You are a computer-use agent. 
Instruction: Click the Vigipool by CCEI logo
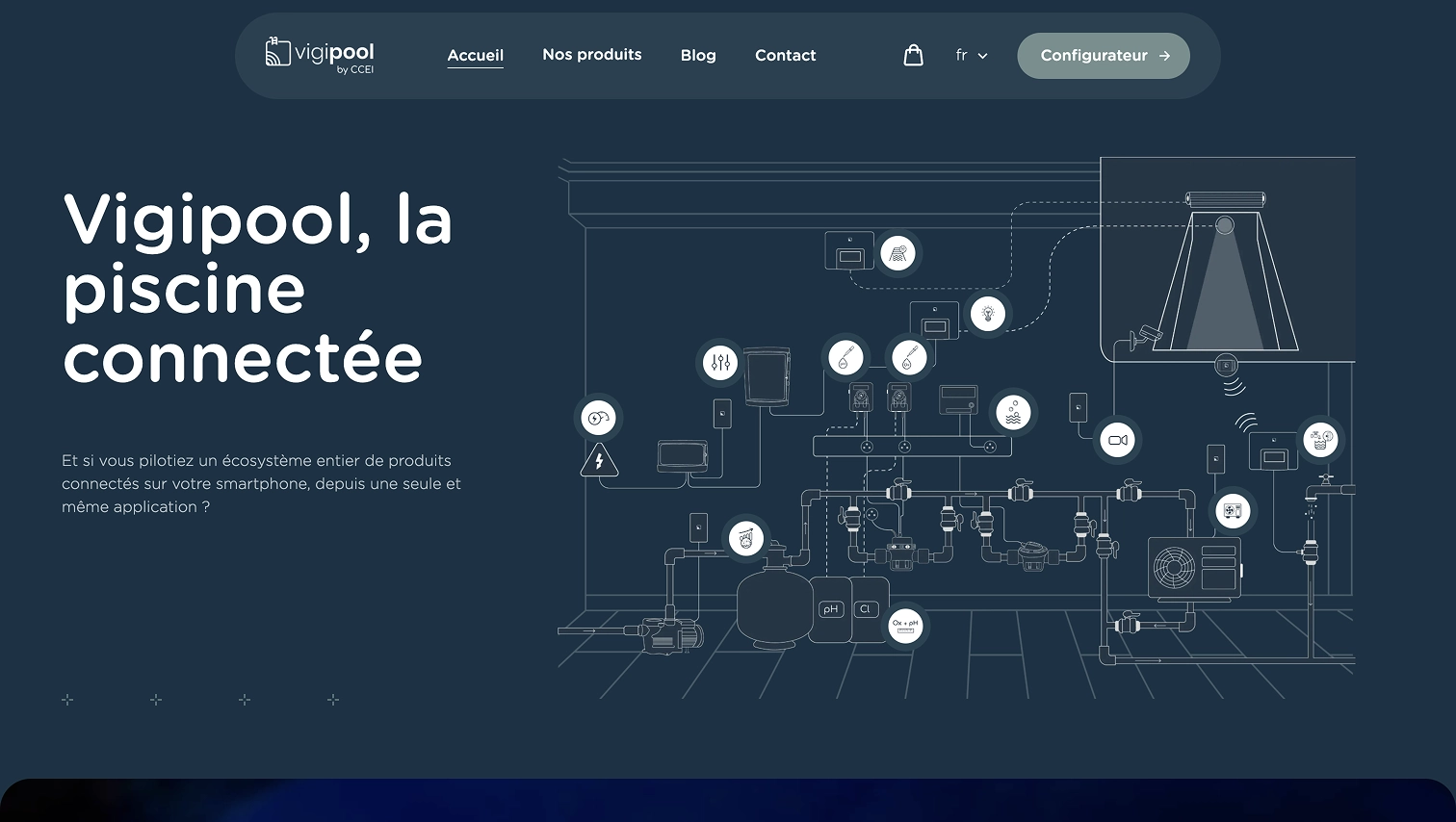click(320, 56)
